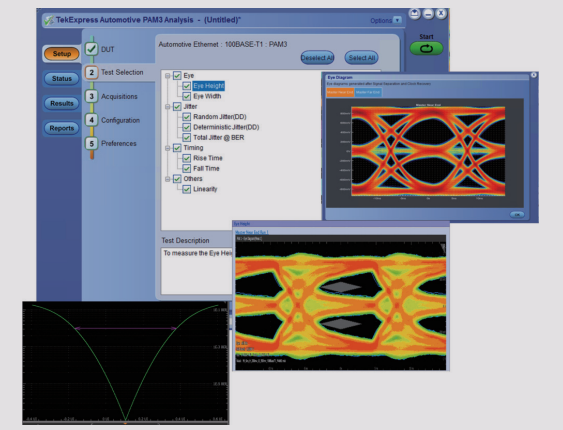Click the TekExpress application logo icon
This screenshot has height=430, width=563.
pos(48,20)
